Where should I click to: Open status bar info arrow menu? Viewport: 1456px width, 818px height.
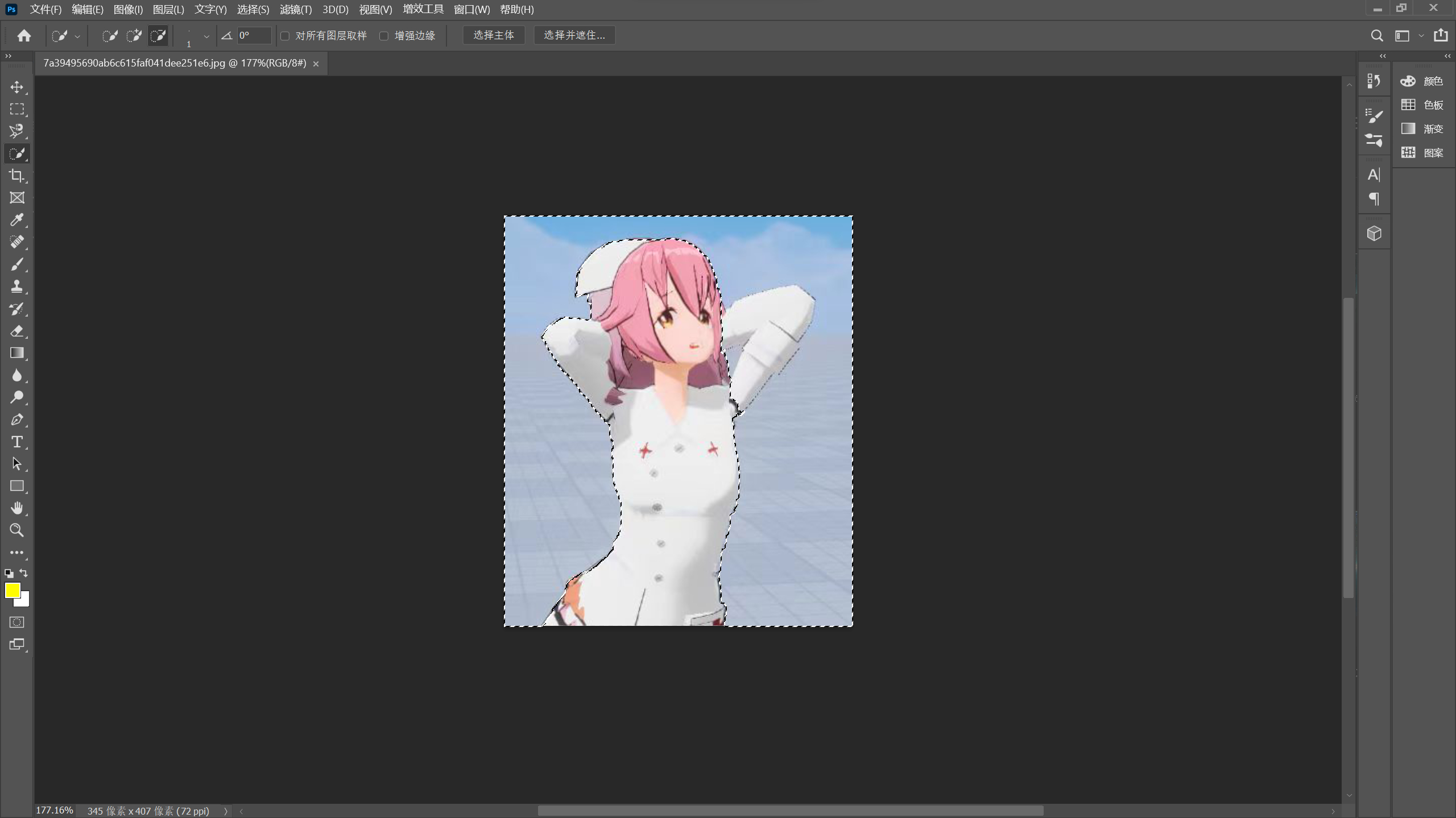(226, 811)
